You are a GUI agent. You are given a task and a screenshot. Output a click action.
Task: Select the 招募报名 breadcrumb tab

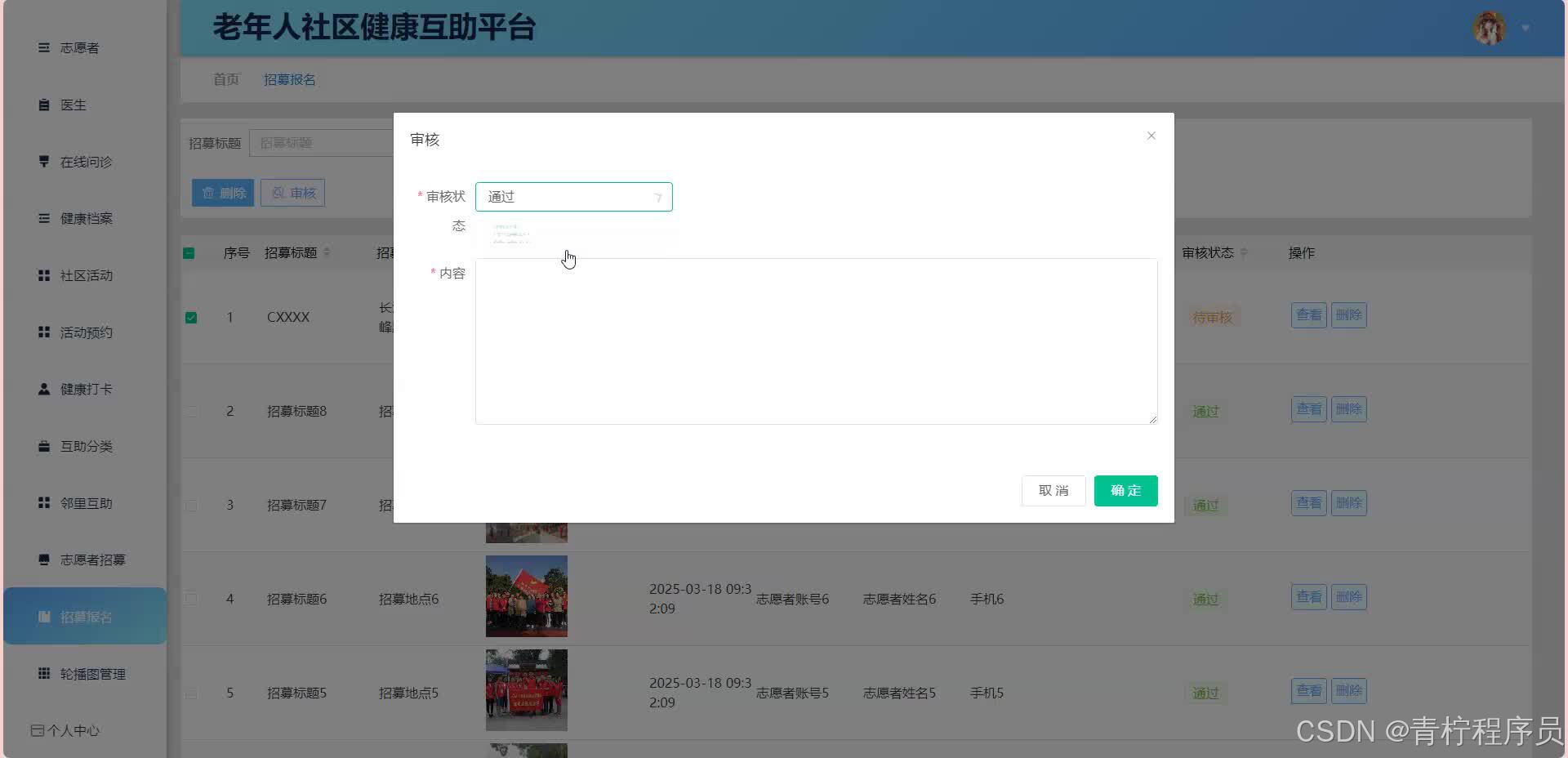289,79
